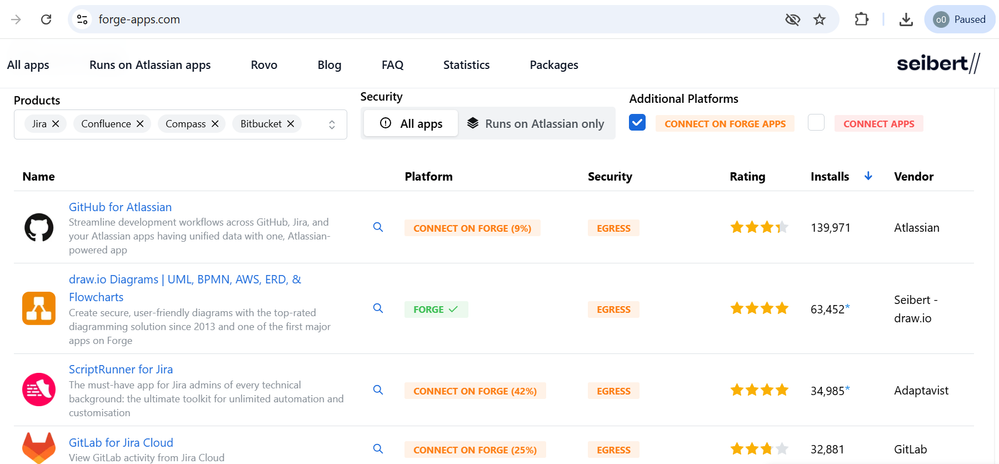Click the Installs descending sort arrow
The width and height of the screenshot is (999, 464).
click(x=868, y=177)
